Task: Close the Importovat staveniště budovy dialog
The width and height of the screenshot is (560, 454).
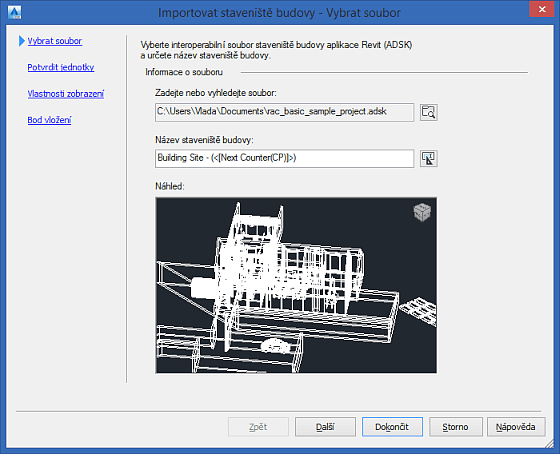Action: (542, 10)
